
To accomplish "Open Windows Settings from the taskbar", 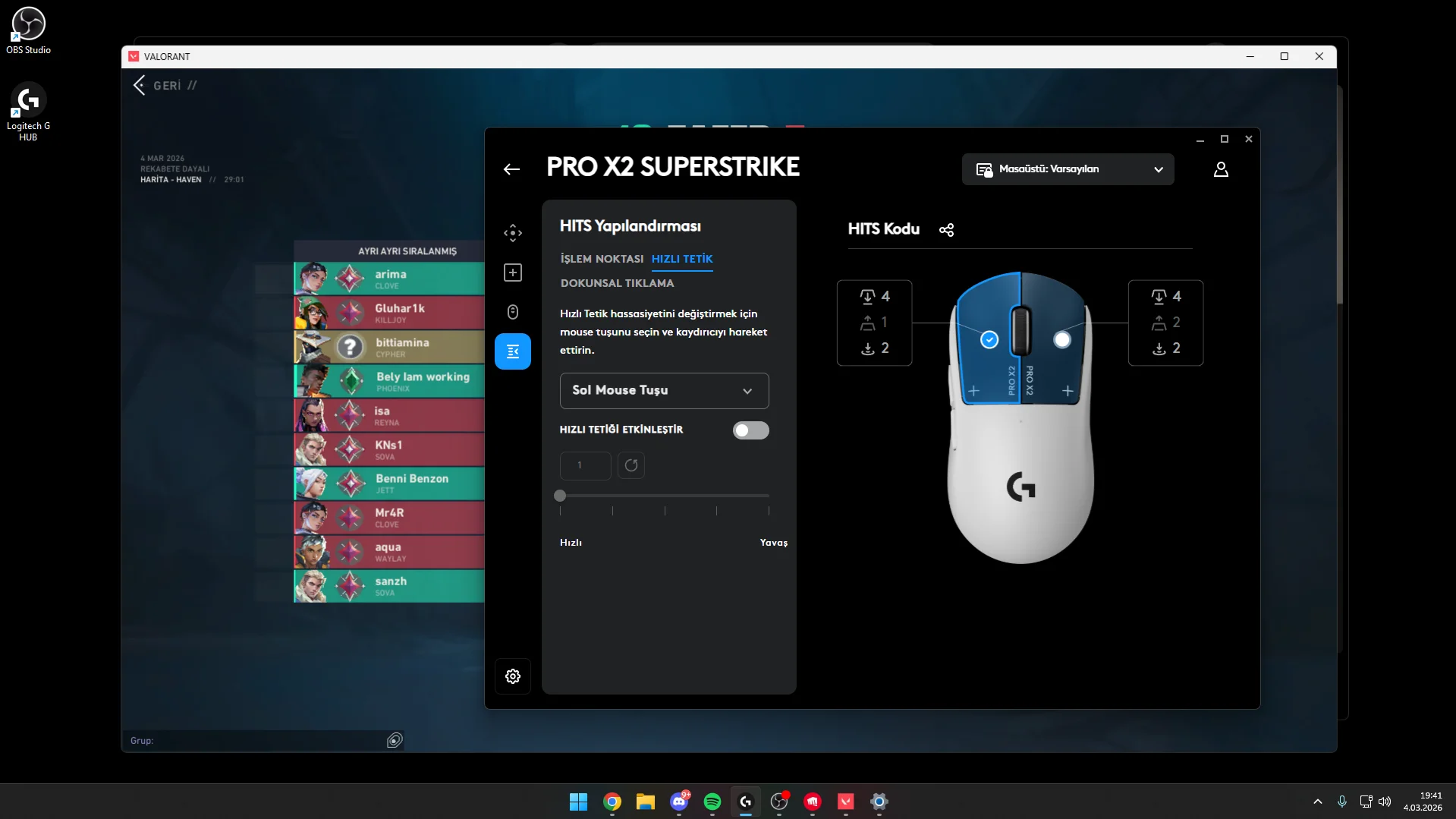I will click(879, 802).
